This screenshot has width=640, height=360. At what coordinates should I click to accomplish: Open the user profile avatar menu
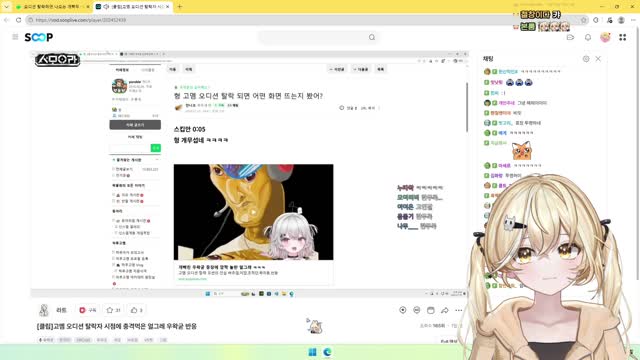[605, 37]
